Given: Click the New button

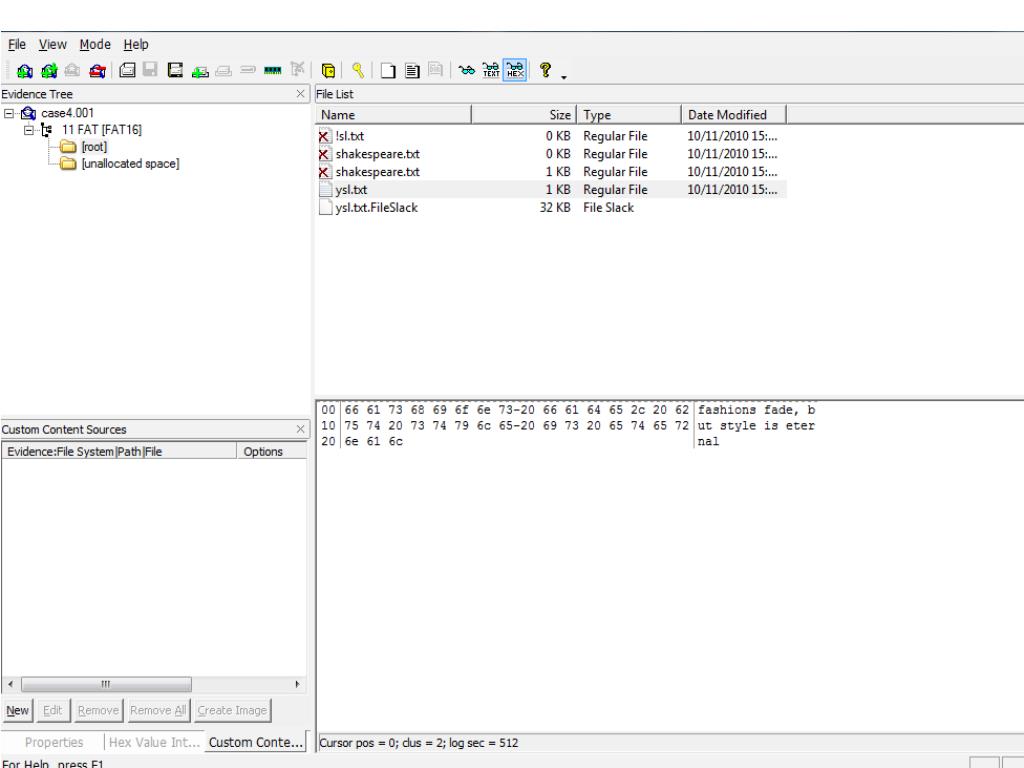Looking at the screenshot, I should (x=18, y=710).
